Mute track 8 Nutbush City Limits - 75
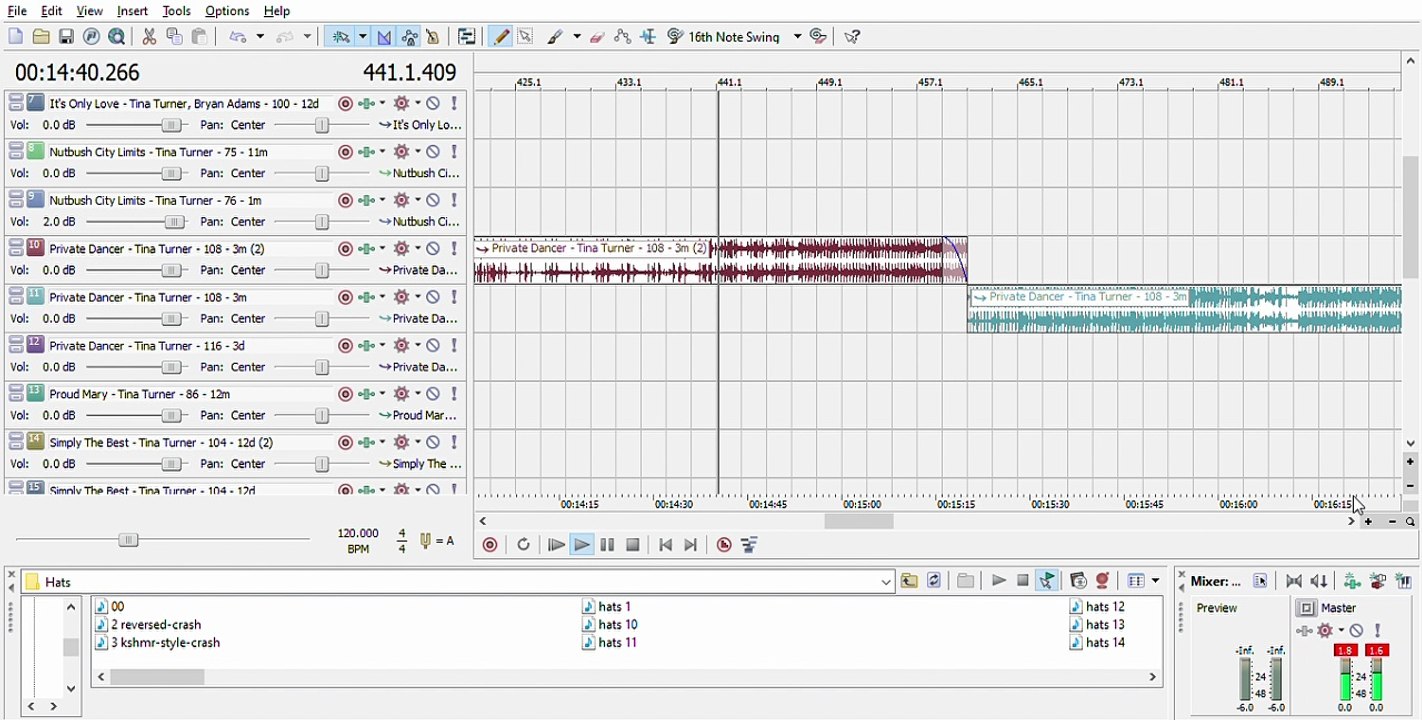Image resolution: width=1422 pixels, height=720 pixels. pos(433,152)
